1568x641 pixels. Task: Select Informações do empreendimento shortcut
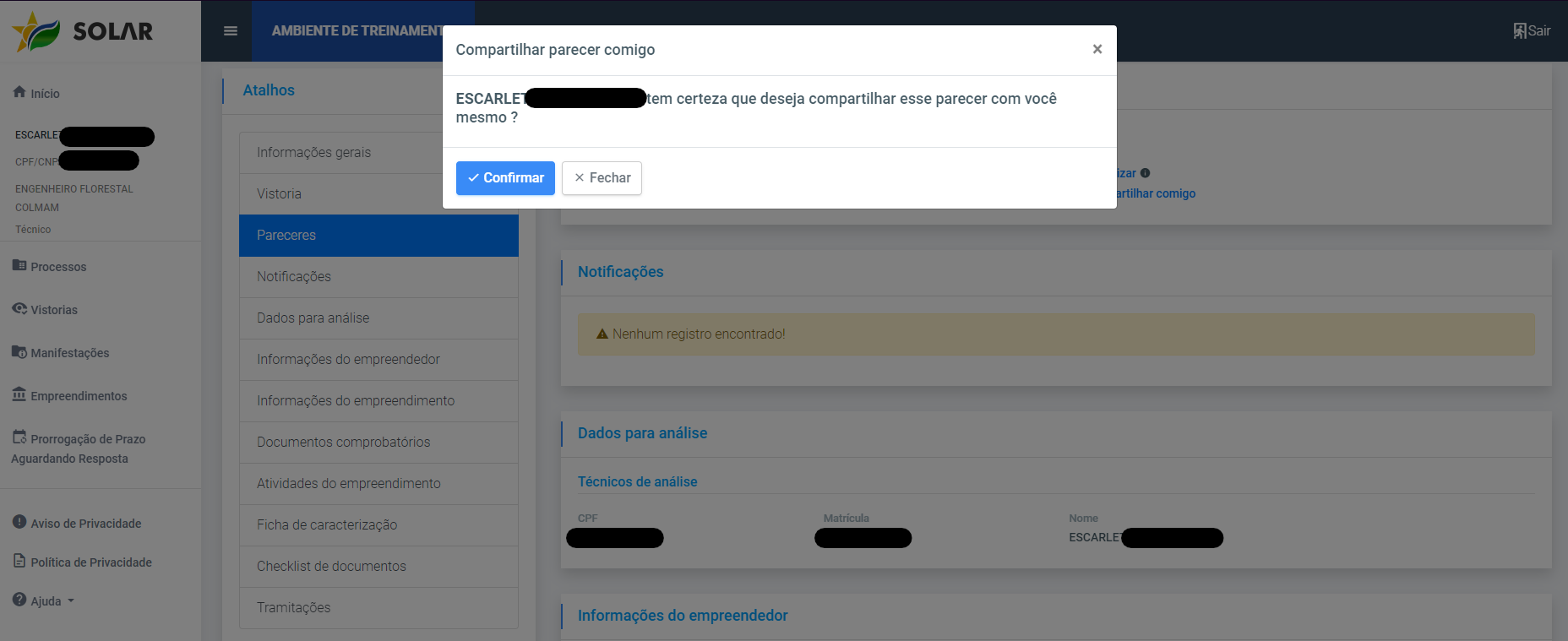[x=378, y=401]
